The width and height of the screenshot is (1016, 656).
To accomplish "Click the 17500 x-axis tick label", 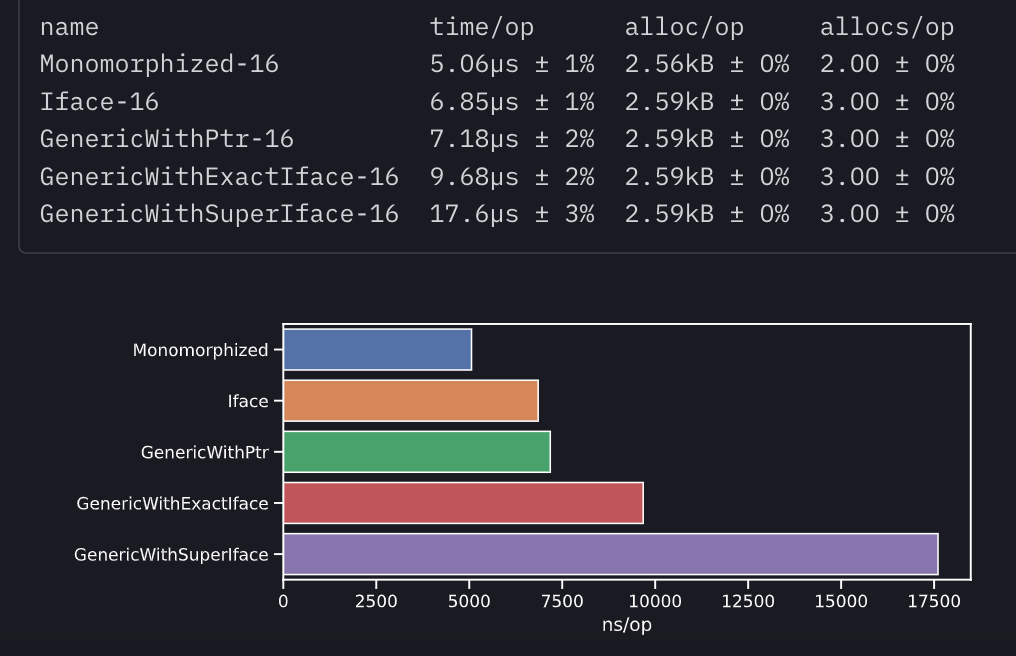I will (931, 601).
